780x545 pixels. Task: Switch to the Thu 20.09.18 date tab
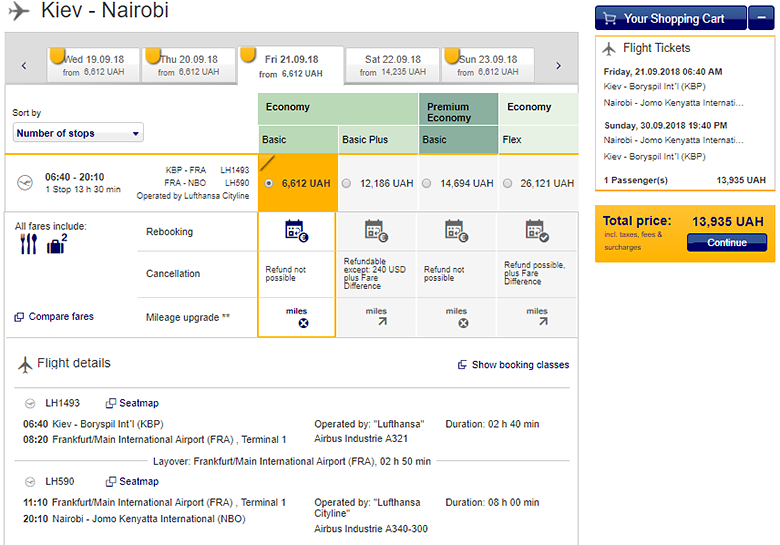point(190,65)
